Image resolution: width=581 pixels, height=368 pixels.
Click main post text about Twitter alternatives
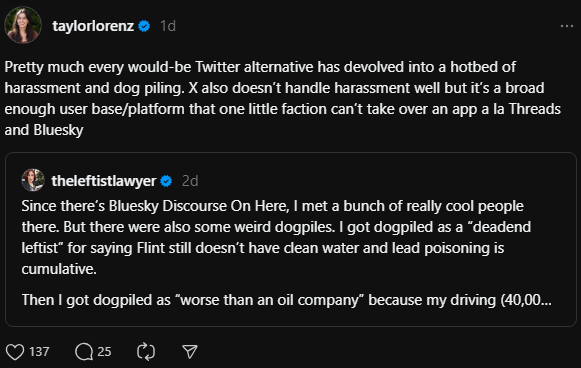pos(283,99)
